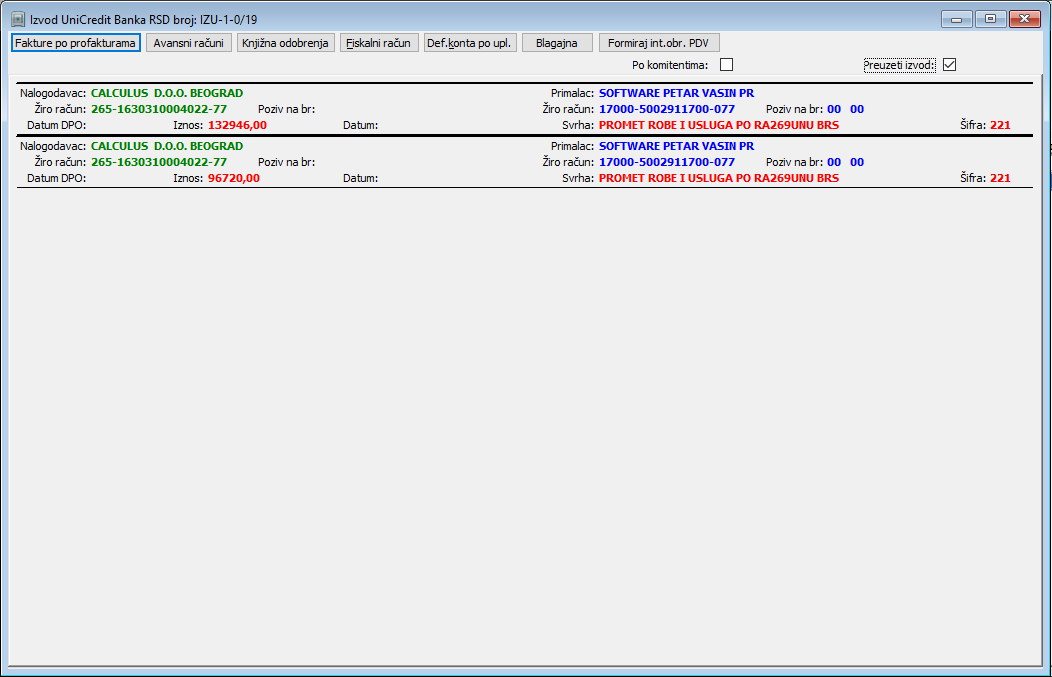Click account 17000-5002911700-077 in the 96720,00 entry
The width and height of the screenshot is (1052, 677).
667,162
